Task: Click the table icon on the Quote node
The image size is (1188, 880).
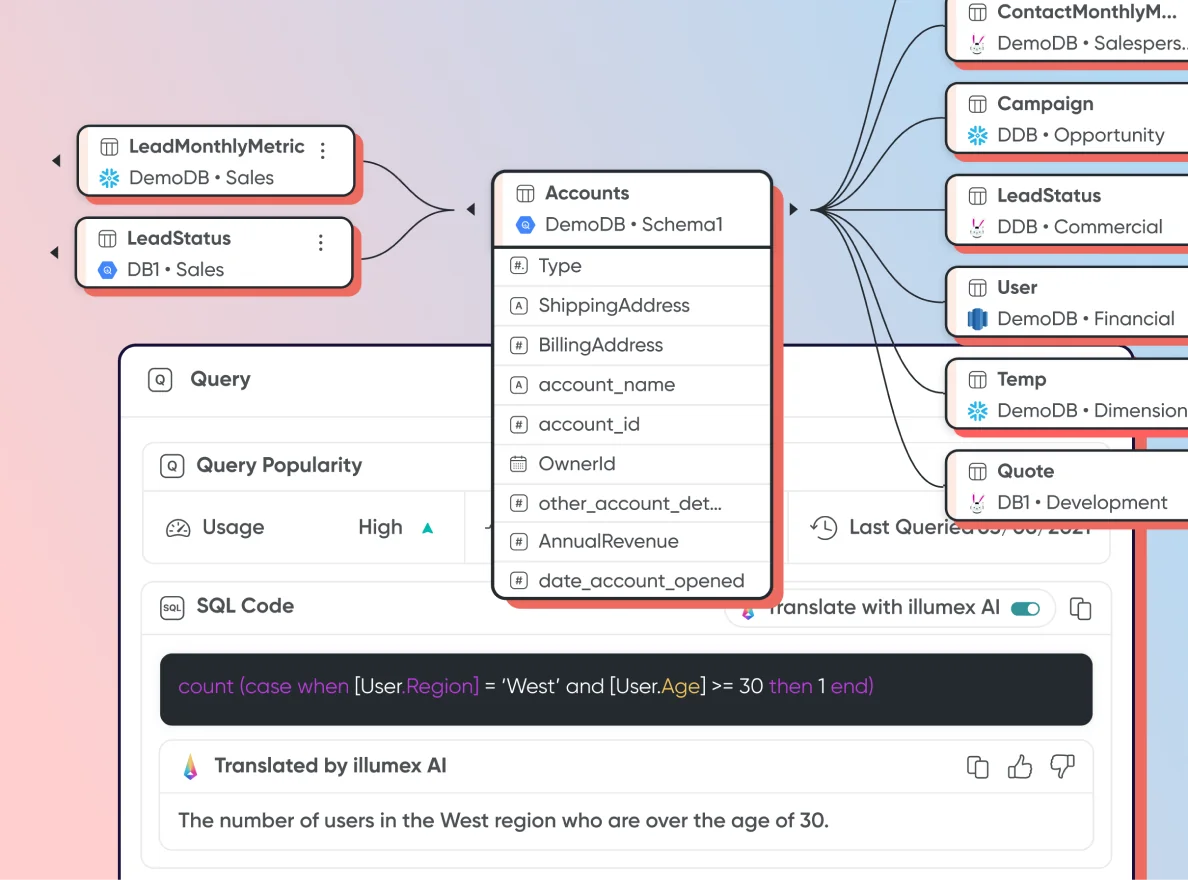Action: coord(977,471)
